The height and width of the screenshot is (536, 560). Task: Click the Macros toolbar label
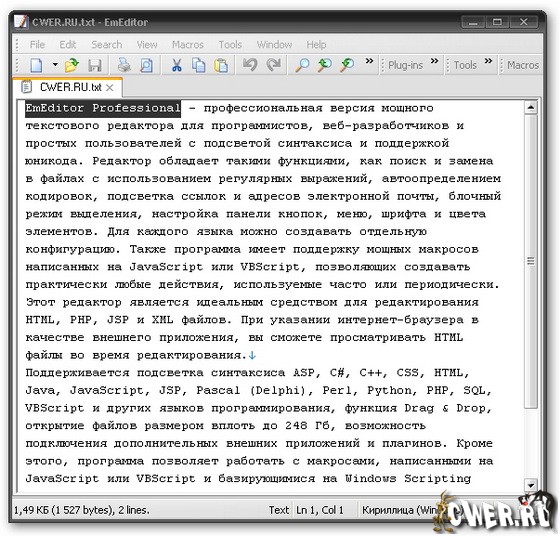523,65
